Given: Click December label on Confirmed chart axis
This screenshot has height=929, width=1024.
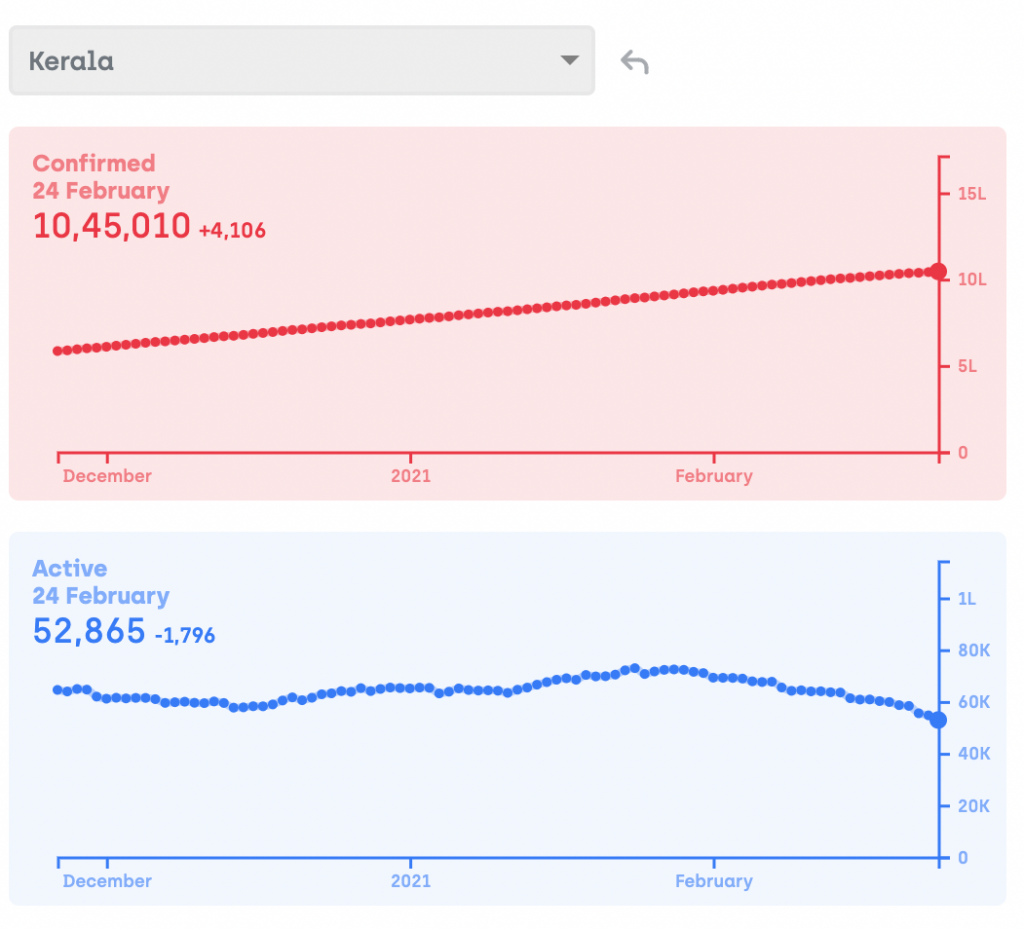Looking at the screenshot, I should point(107,476).
